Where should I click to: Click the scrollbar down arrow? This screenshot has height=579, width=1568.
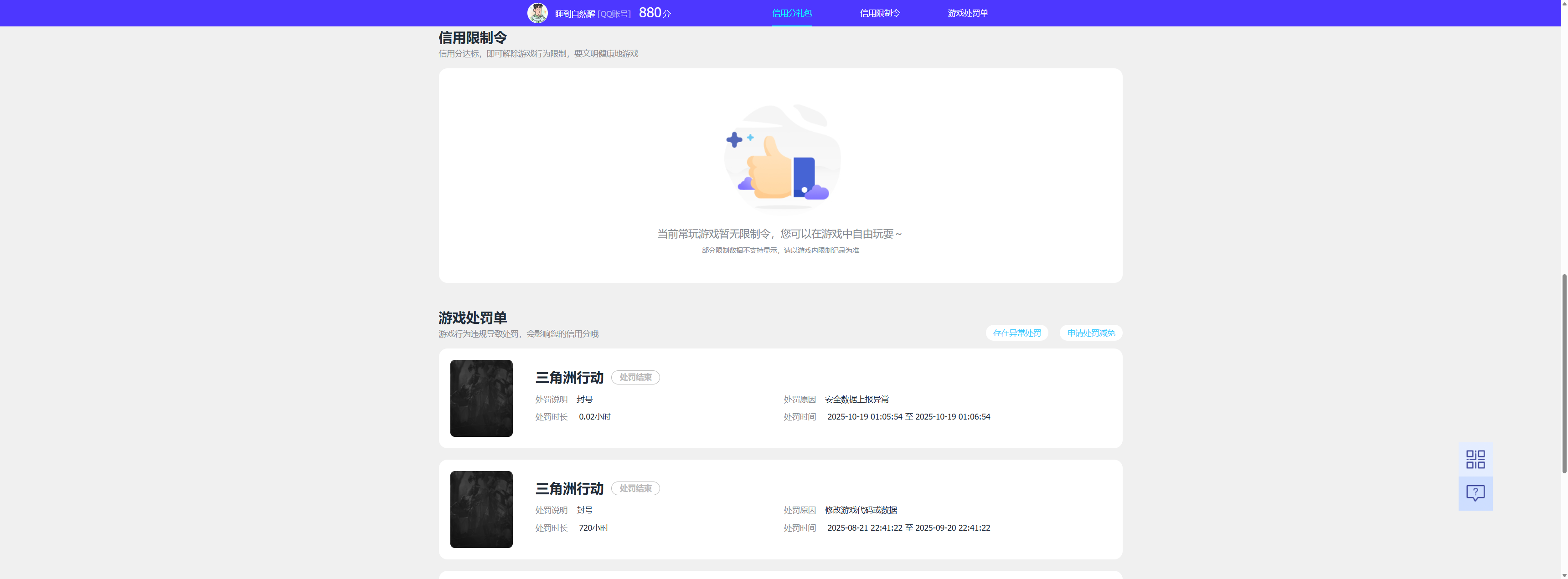[1564, 575]
